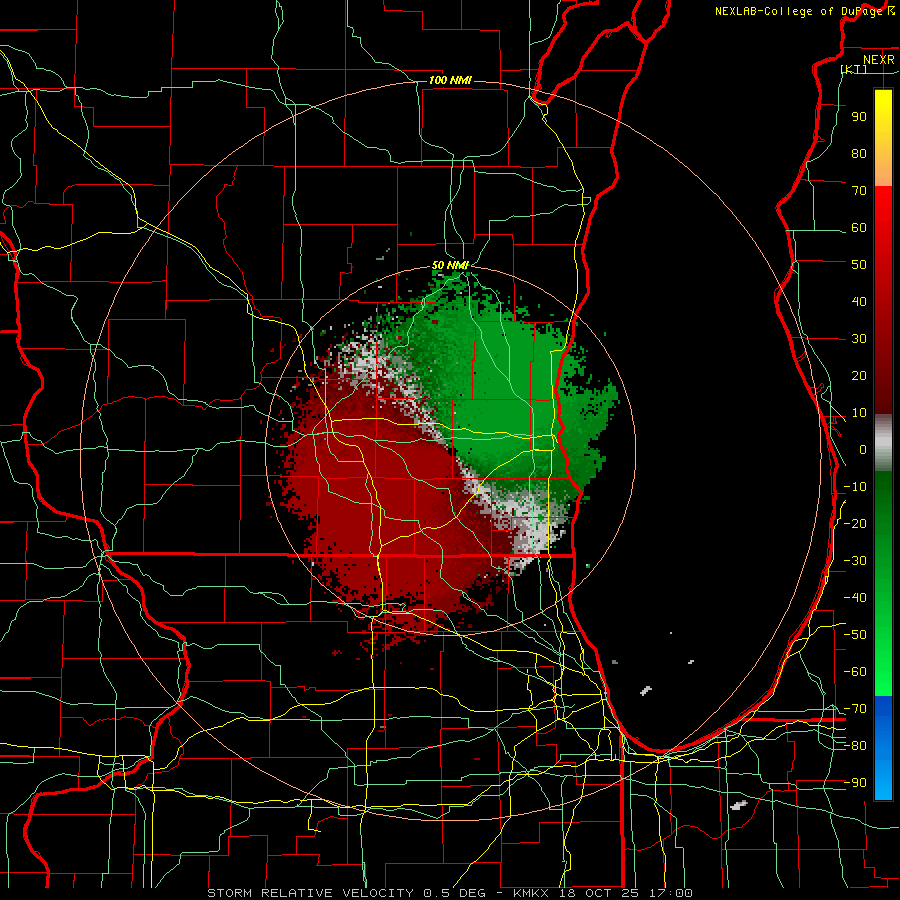Click the positive 30 scale value
This screenshot has height=900, width=900.
point(859,339)
